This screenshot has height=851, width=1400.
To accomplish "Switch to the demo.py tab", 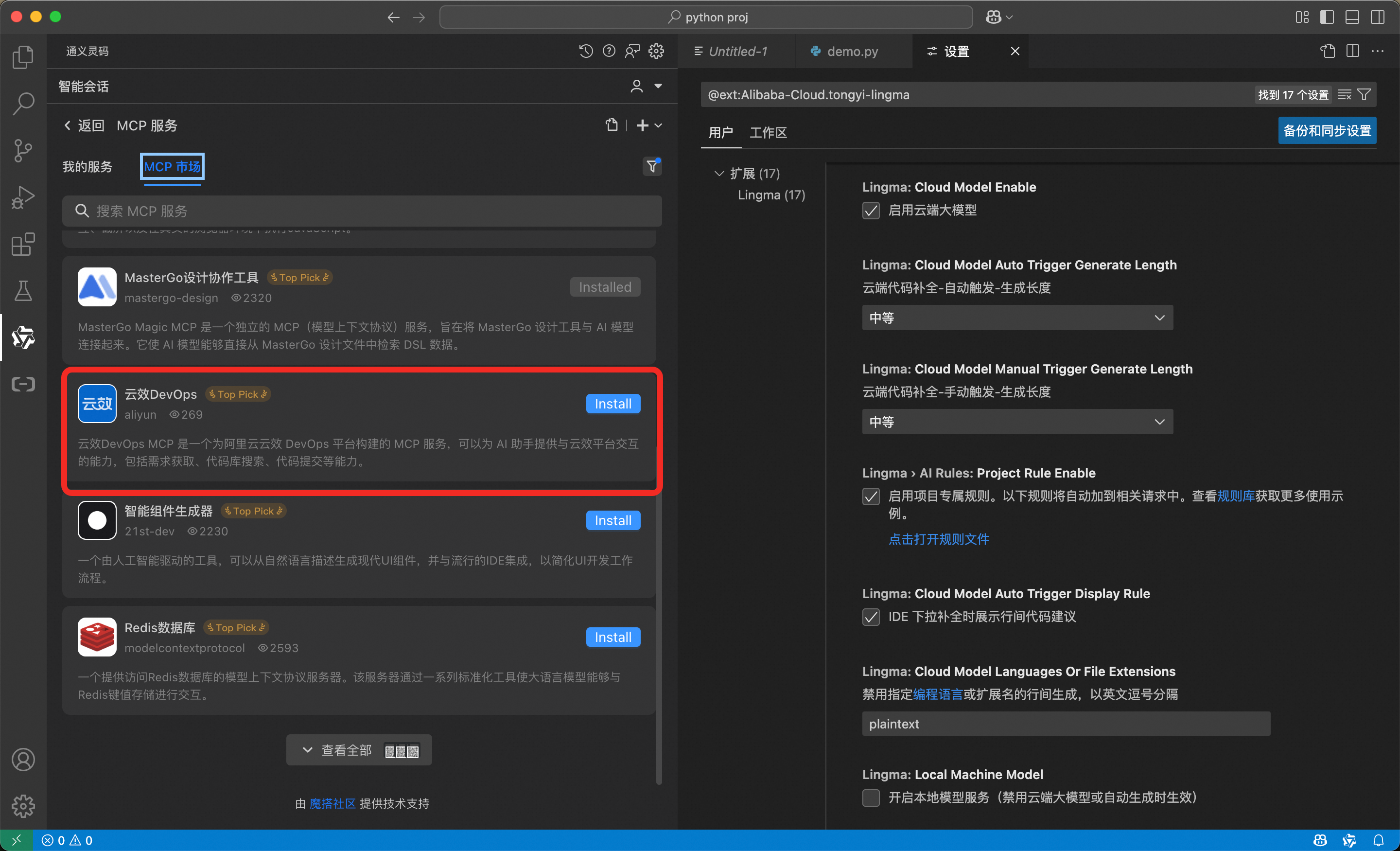I will tap(851, 51).
